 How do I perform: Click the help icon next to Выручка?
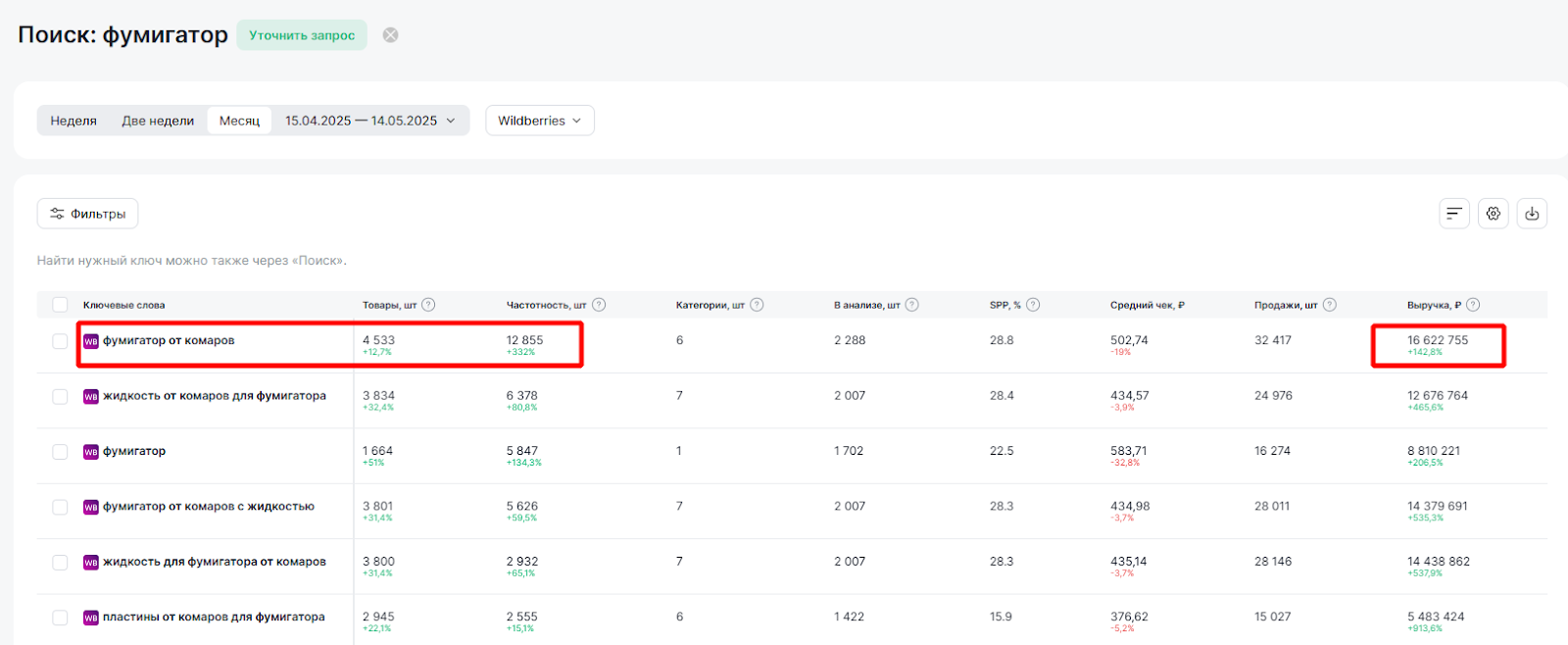(1473, 305)
